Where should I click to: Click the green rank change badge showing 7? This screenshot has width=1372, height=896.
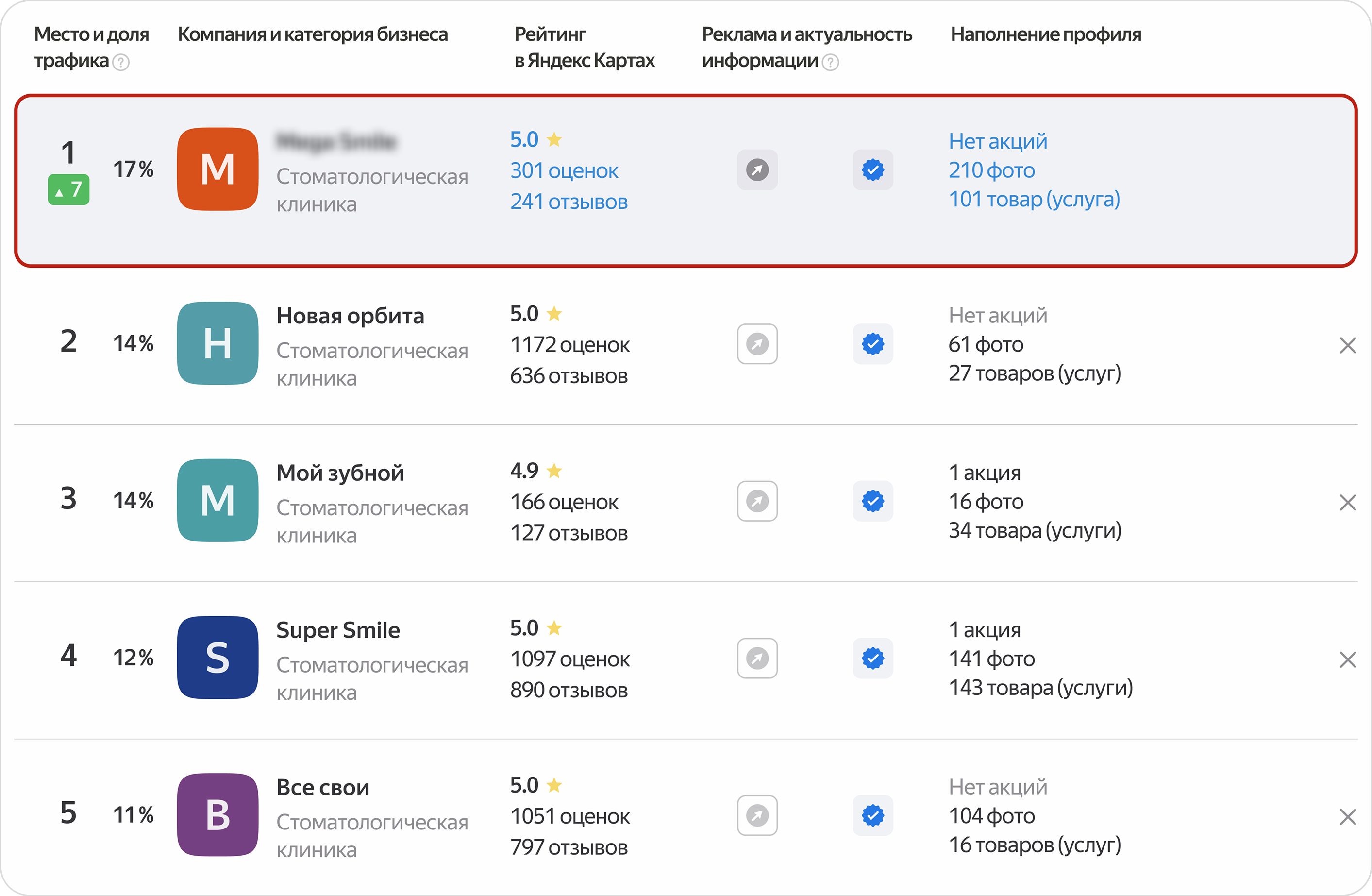pyautogui.click(x=68, y=190)
